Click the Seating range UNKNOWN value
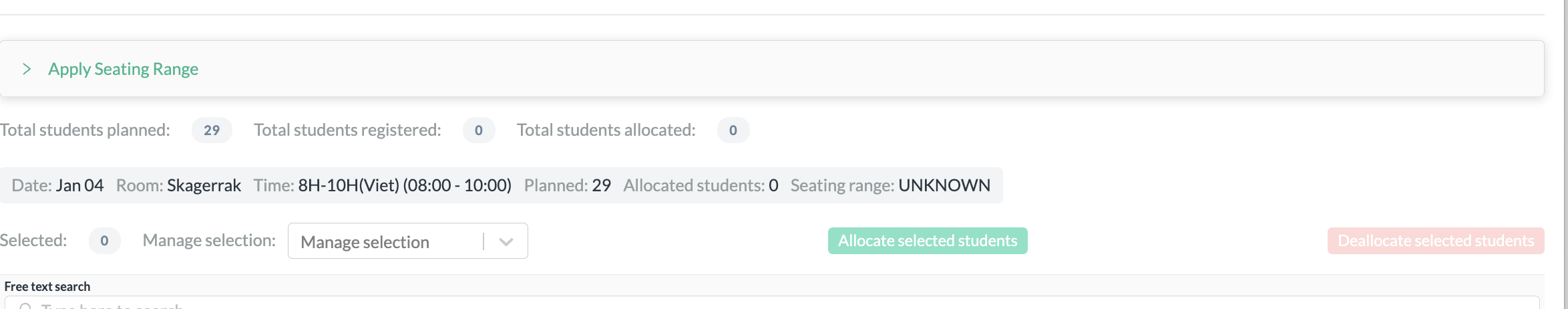This screenshot has width=1568, height=309. [x=944, y=185]
